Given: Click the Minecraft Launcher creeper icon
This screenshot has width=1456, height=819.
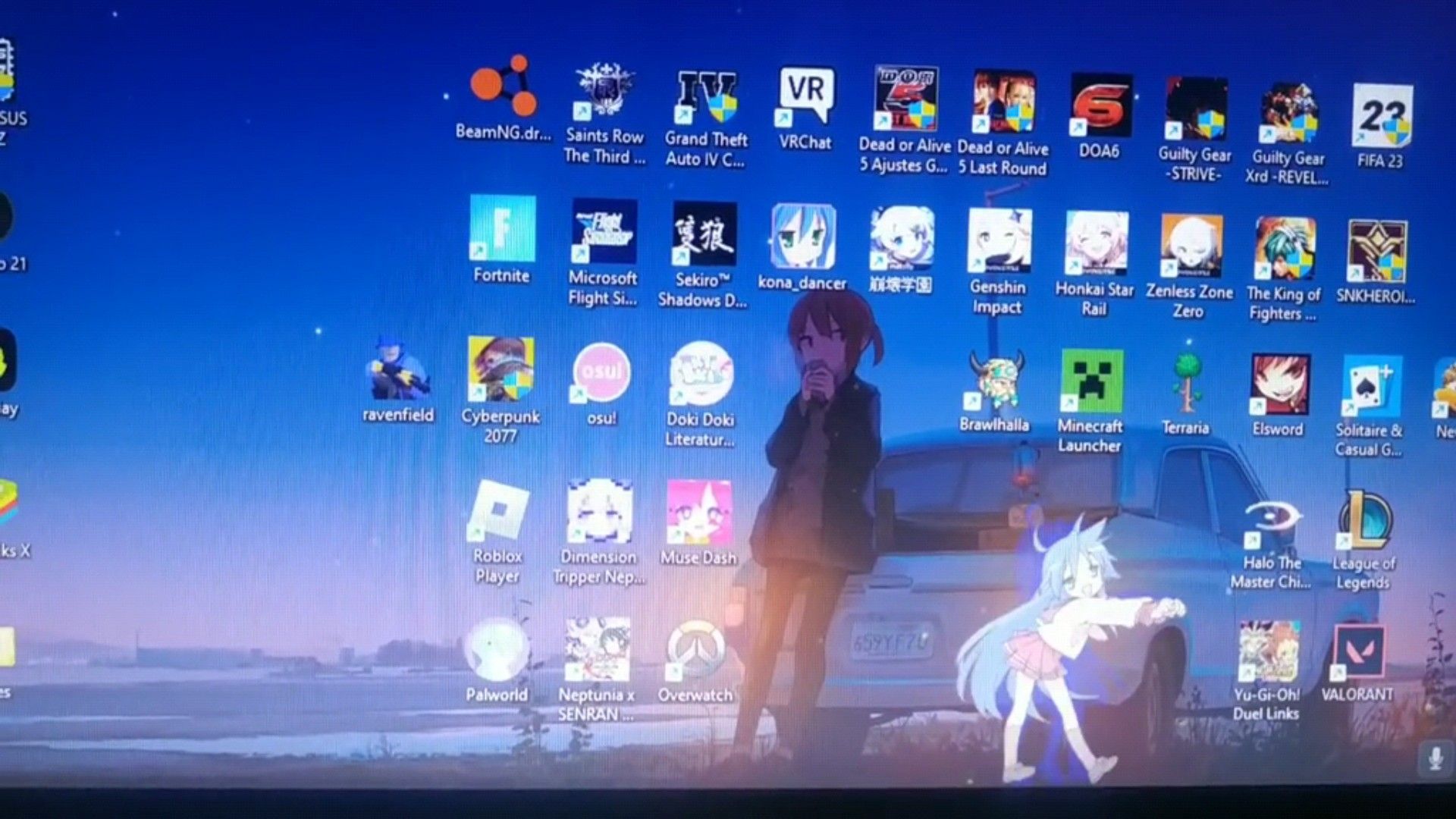Looking at the screenshot, I should click(1091, 381).
